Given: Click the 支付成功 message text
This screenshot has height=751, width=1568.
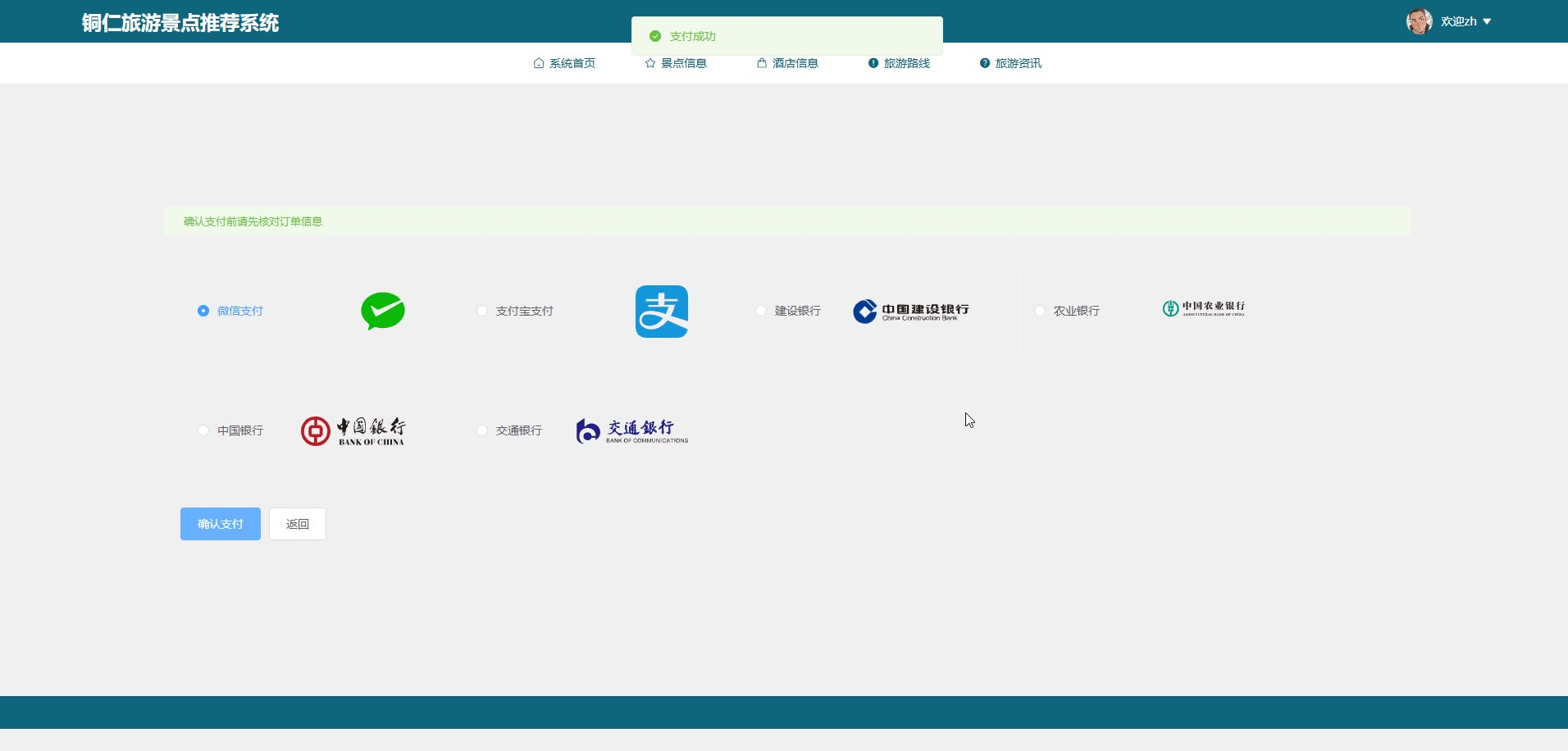Looking at the screenshot, I should (x=693, y=36).
